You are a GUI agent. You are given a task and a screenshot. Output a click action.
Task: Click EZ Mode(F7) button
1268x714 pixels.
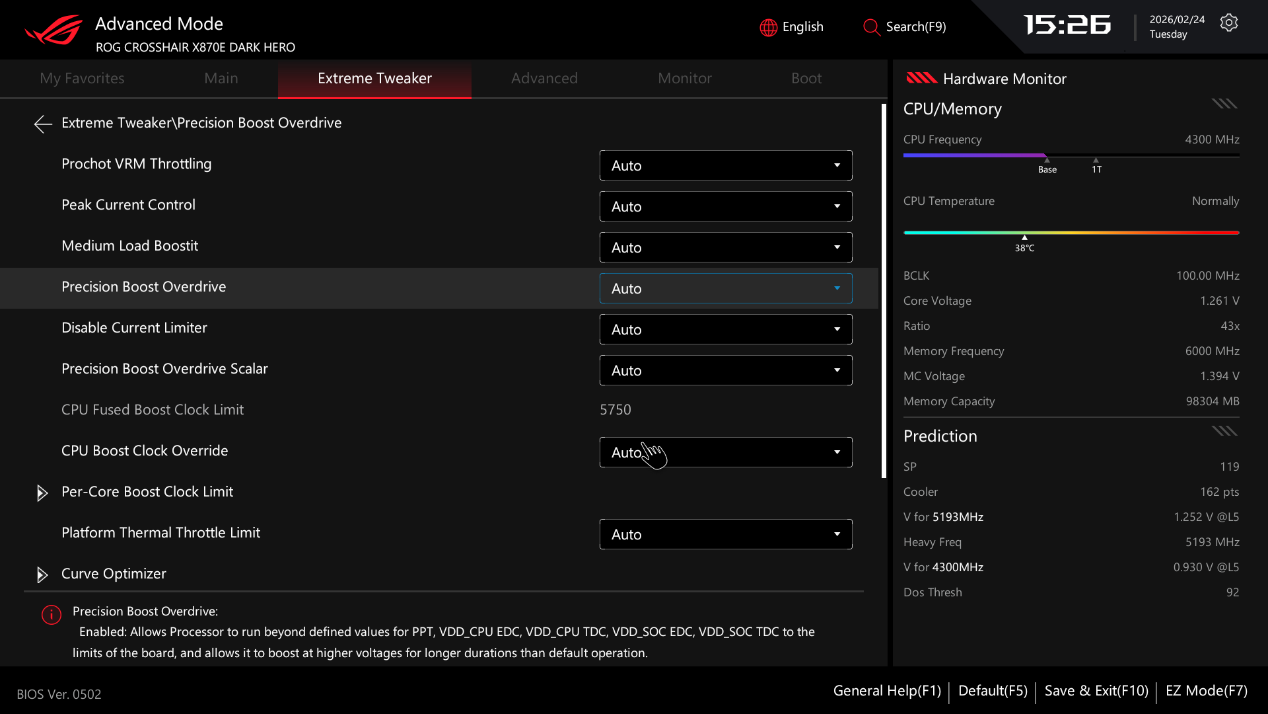(1206, 691)
